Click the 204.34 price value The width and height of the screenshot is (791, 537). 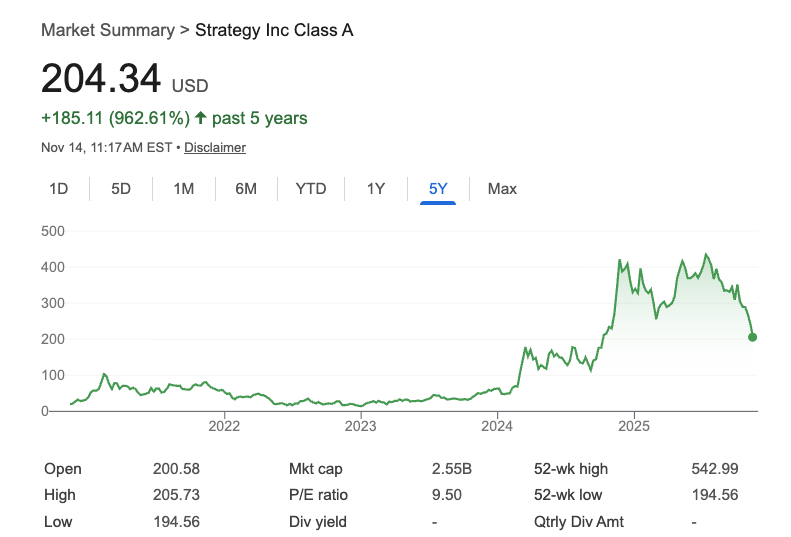(x=100, y=80)
